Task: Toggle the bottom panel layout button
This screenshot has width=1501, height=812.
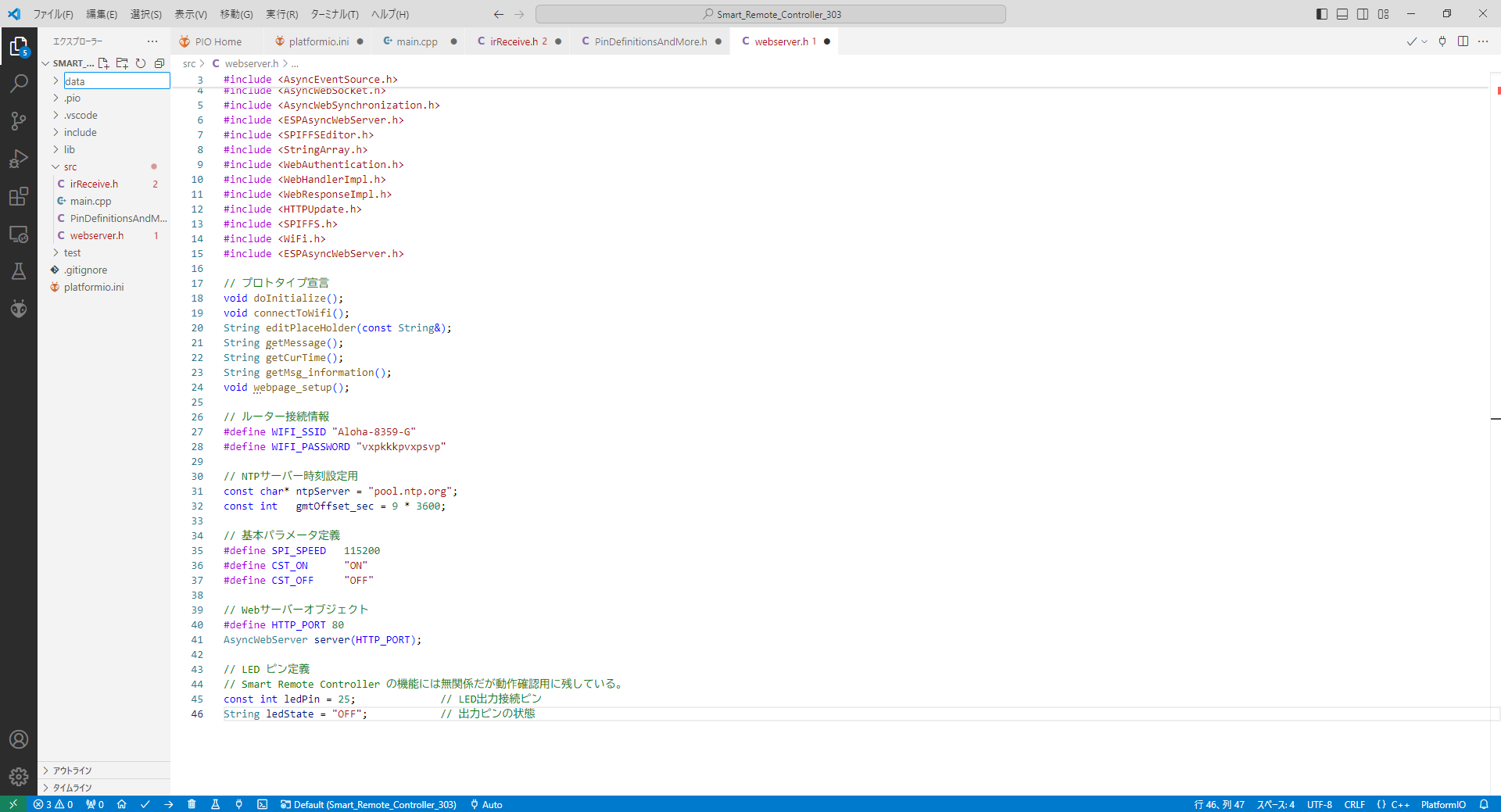Action: click(1342, 14)
